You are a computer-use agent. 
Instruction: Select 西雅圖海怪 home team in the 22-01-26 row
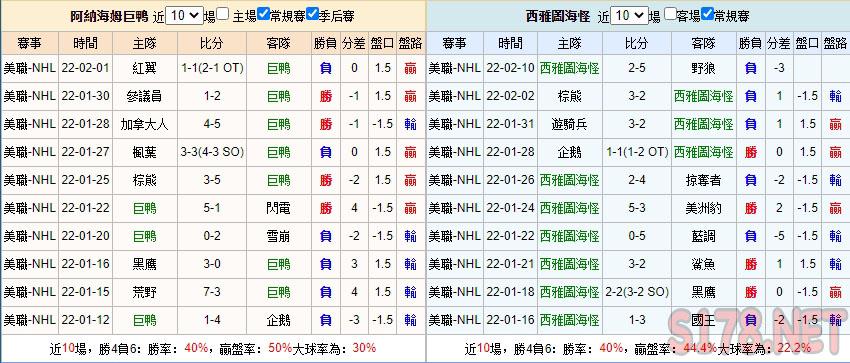[569, 180]
